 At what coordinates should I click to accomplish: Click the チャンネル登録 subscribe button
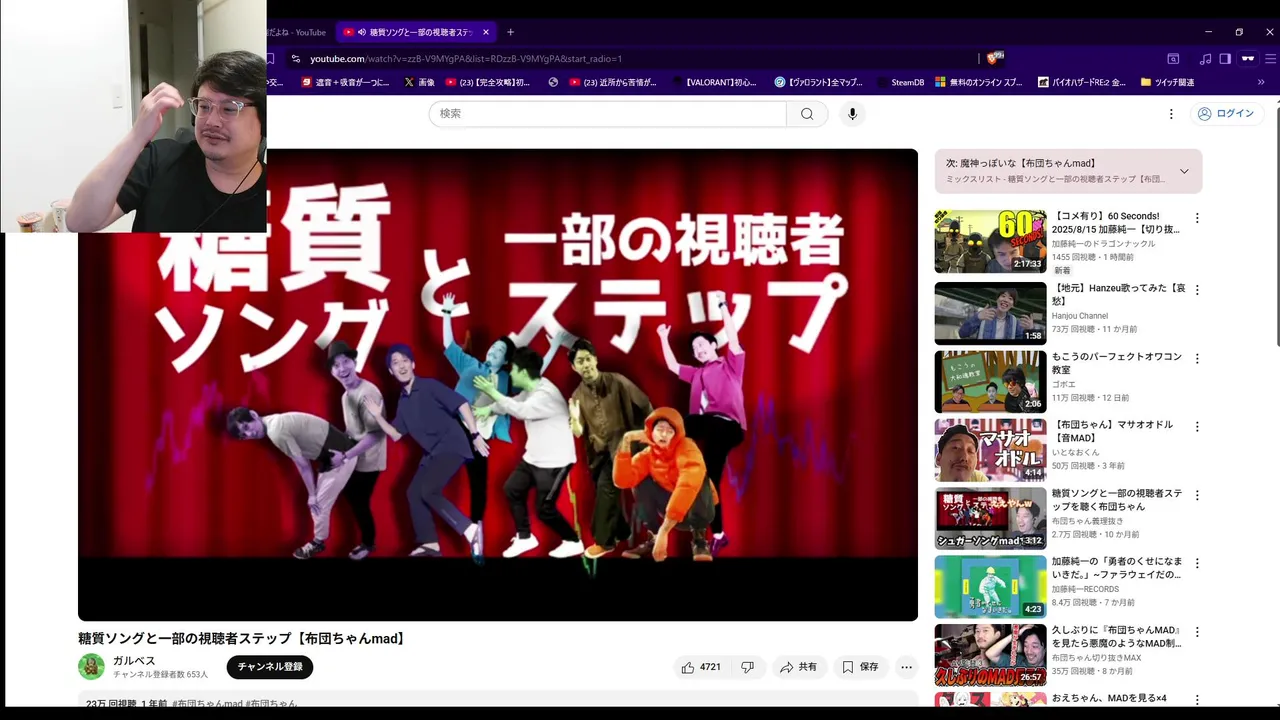[270, 667]
